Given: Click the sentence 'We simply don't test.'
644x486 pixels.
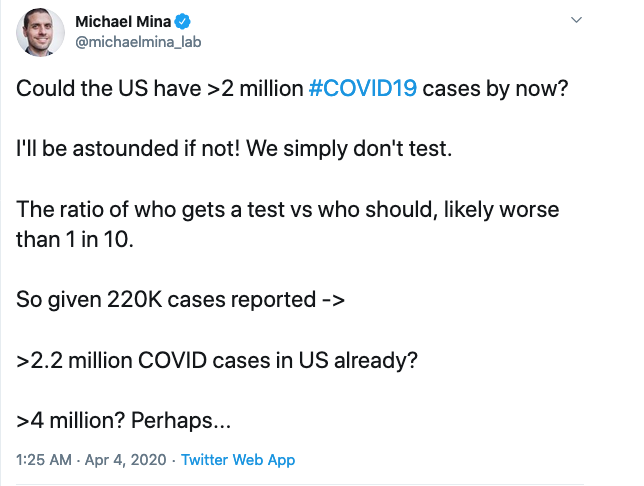Looking at the screenshot, I should click(x=349, y=149).
